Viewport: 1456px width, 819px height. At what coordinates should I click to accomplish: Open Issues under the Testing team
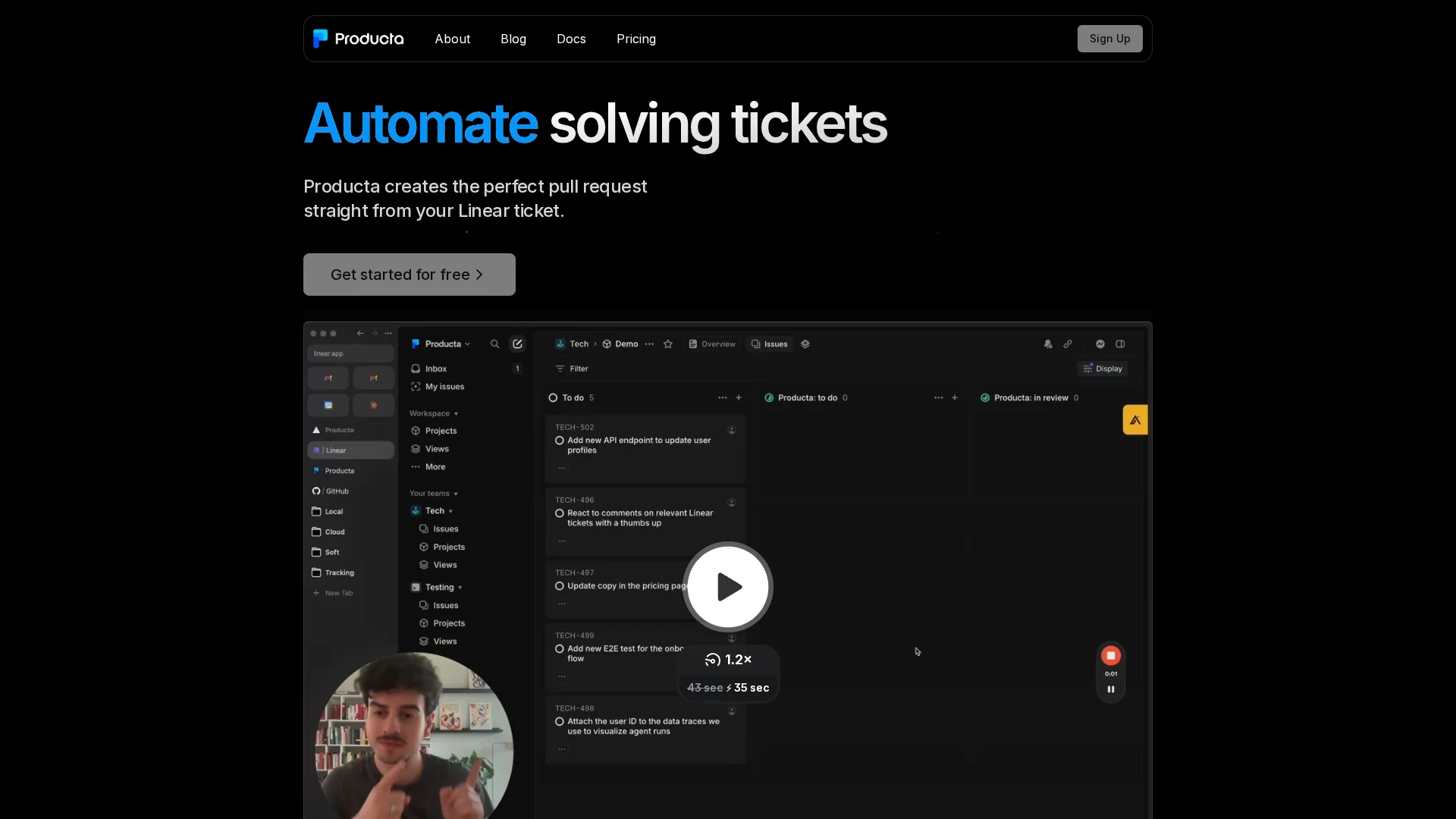click(438, 606)
